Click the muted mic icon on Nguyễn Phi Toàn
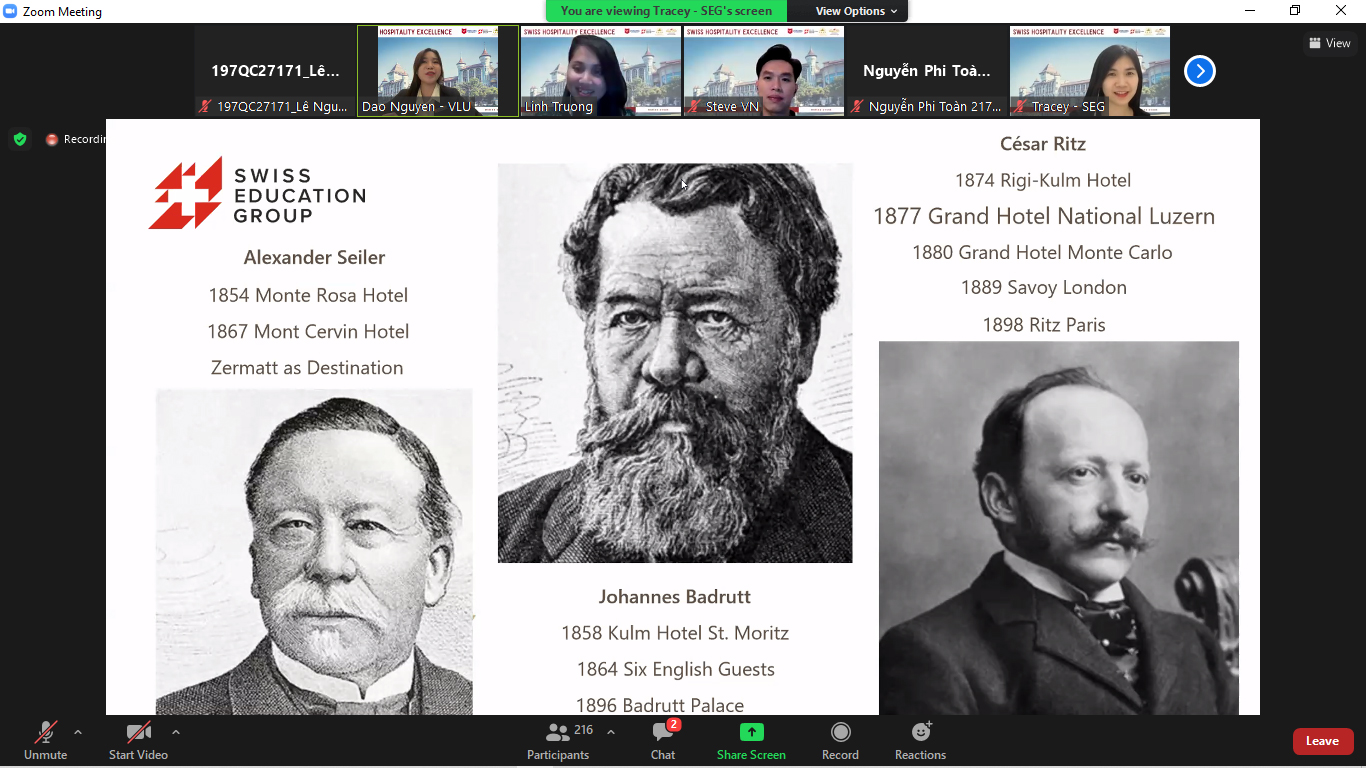 pos(857,106)
